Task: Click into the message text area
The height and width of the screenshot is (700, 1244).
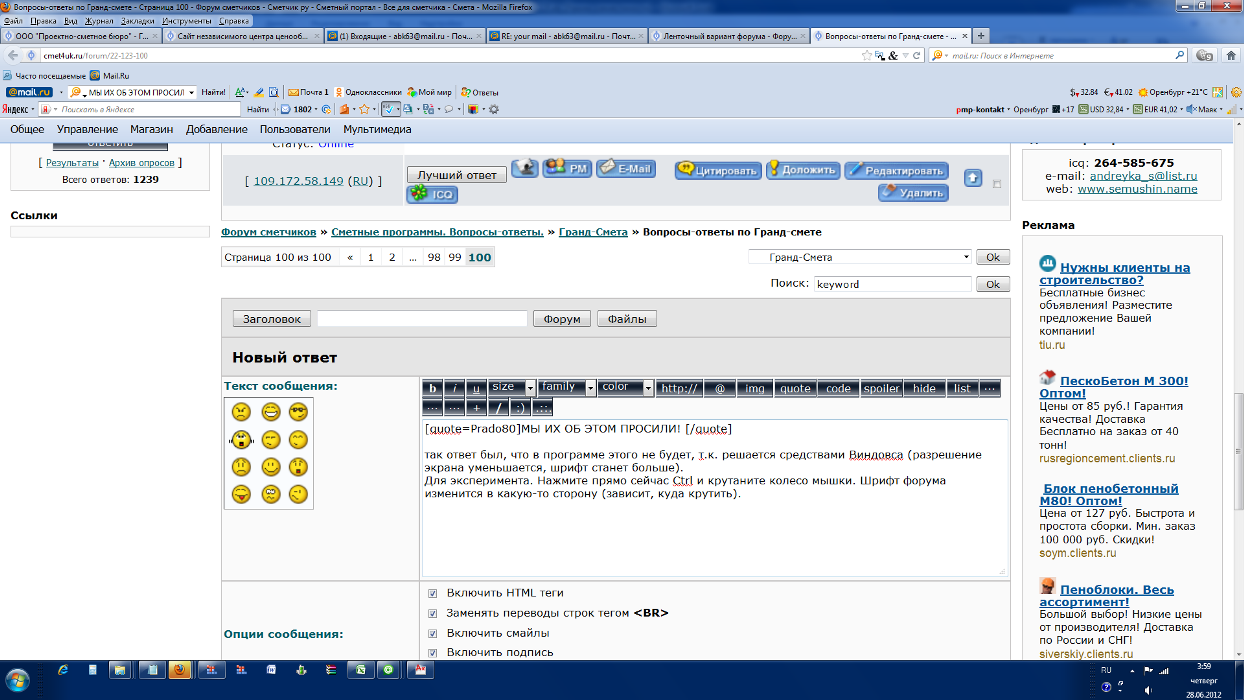Action: [x=714, y=497]
